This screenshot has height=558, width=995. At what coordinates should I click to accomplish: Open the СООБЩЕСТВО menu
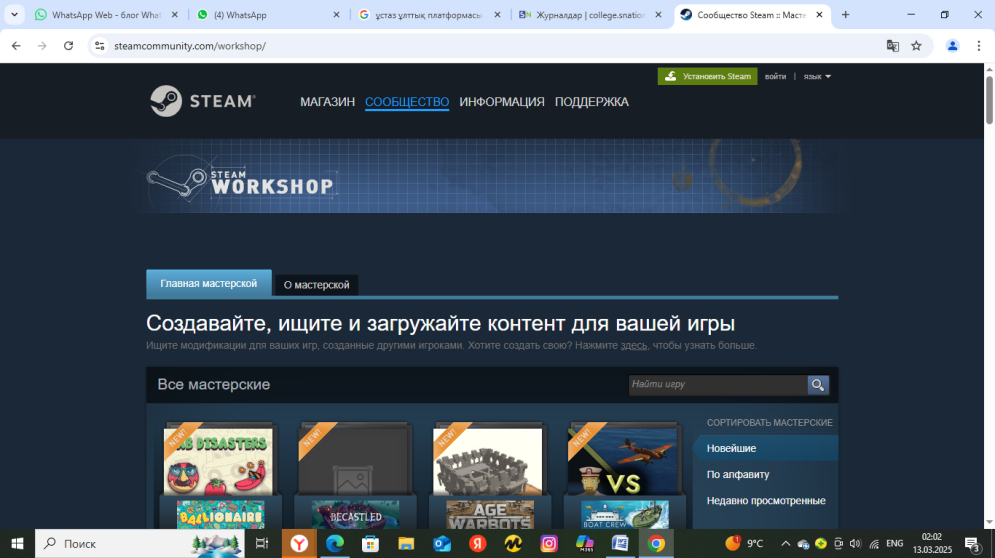pos(407,102)
